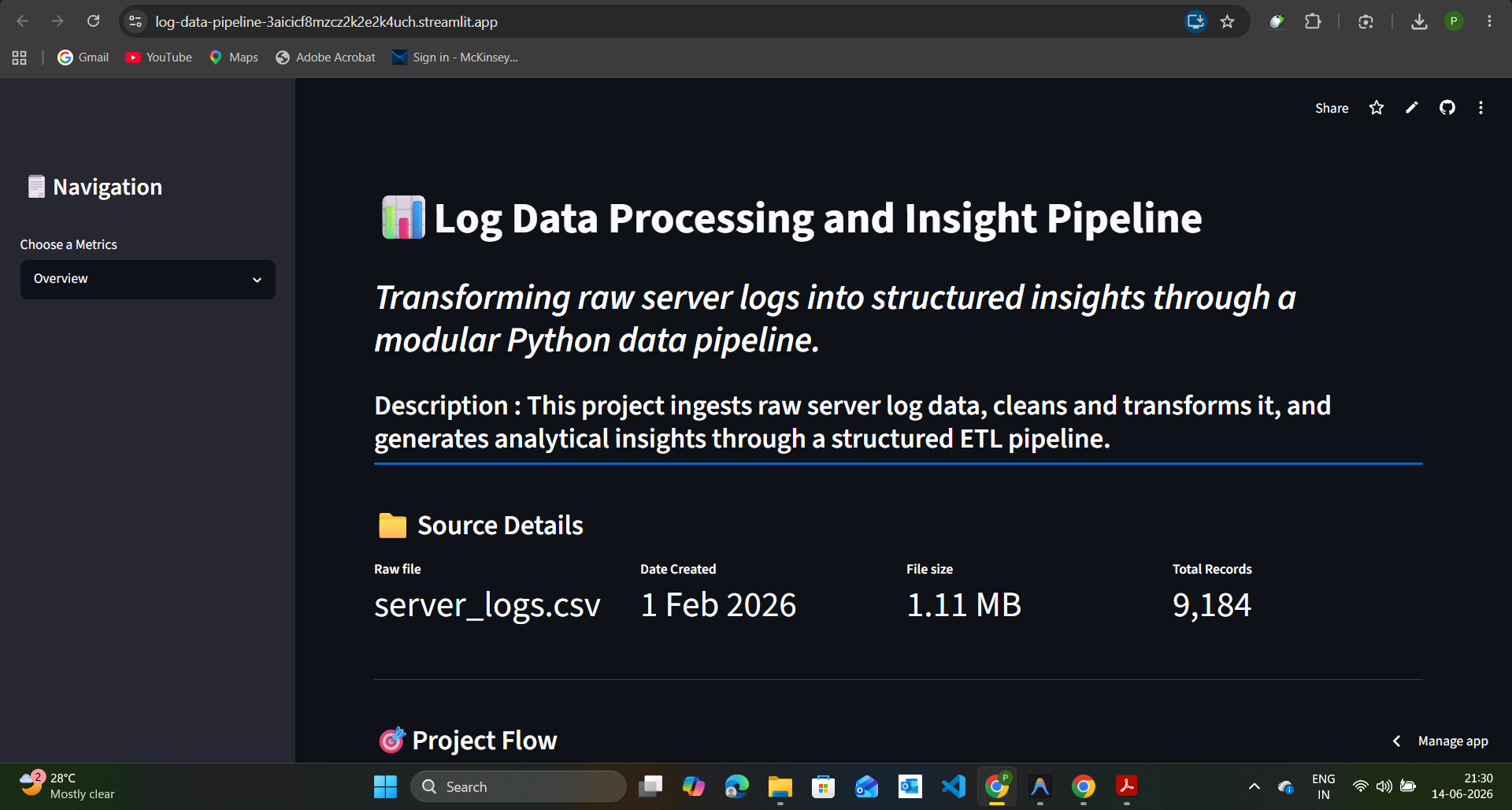
Task: Open Adobe Acrobat from the taskbar
Action: (1127, 786)
